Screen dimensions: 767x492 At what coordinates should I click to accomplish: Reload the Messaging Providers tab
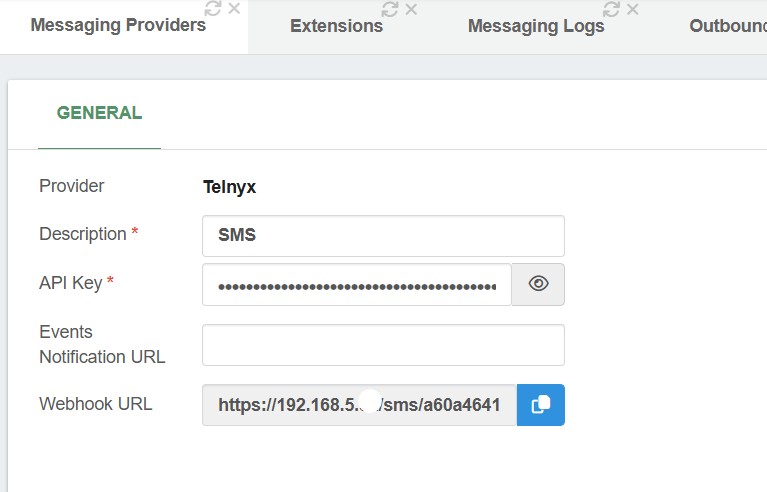click(212, 8)
